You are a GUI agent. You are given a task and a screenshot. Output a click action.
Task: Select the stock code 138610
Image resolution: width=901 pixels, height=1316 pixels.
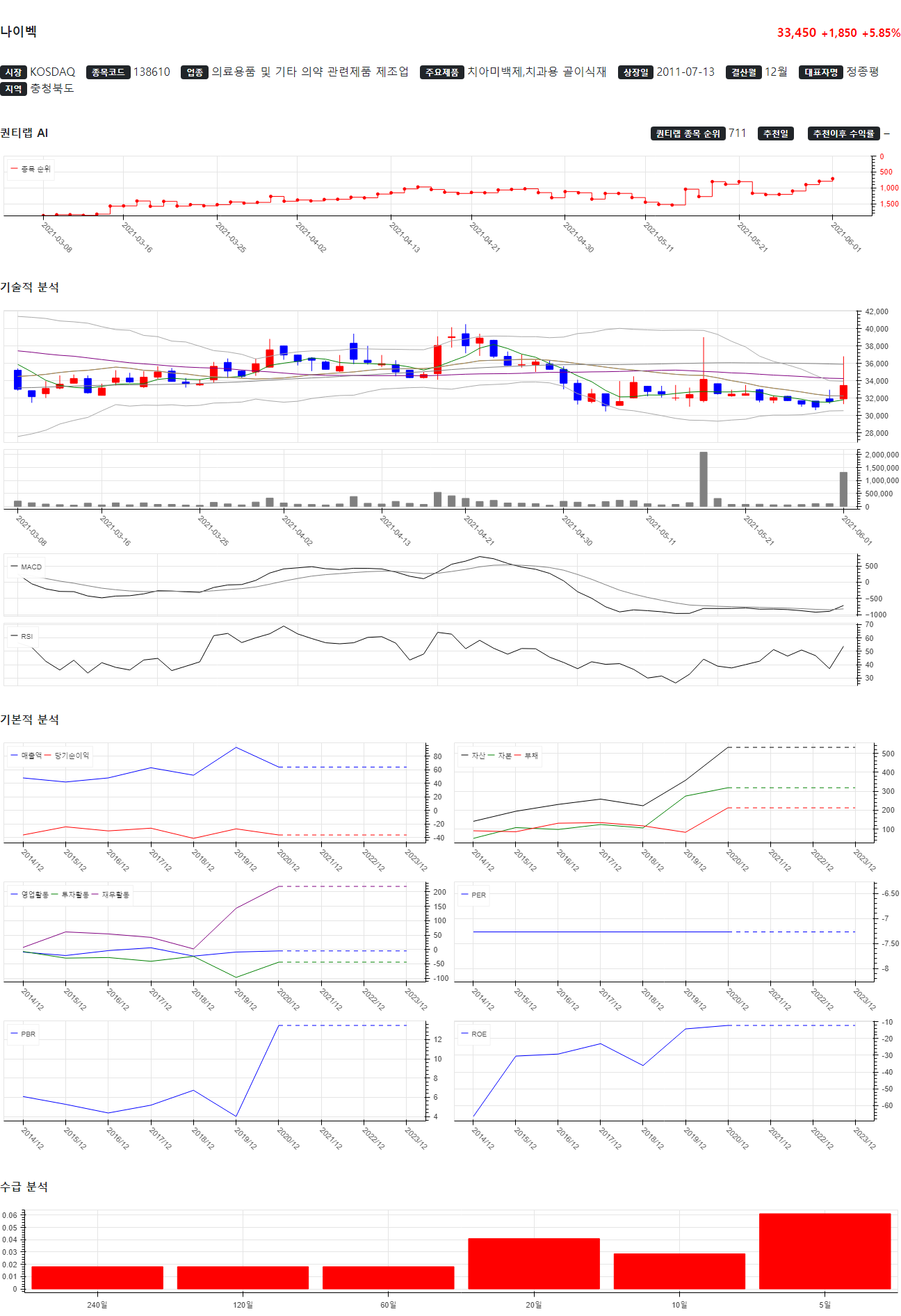pos(152,72)
